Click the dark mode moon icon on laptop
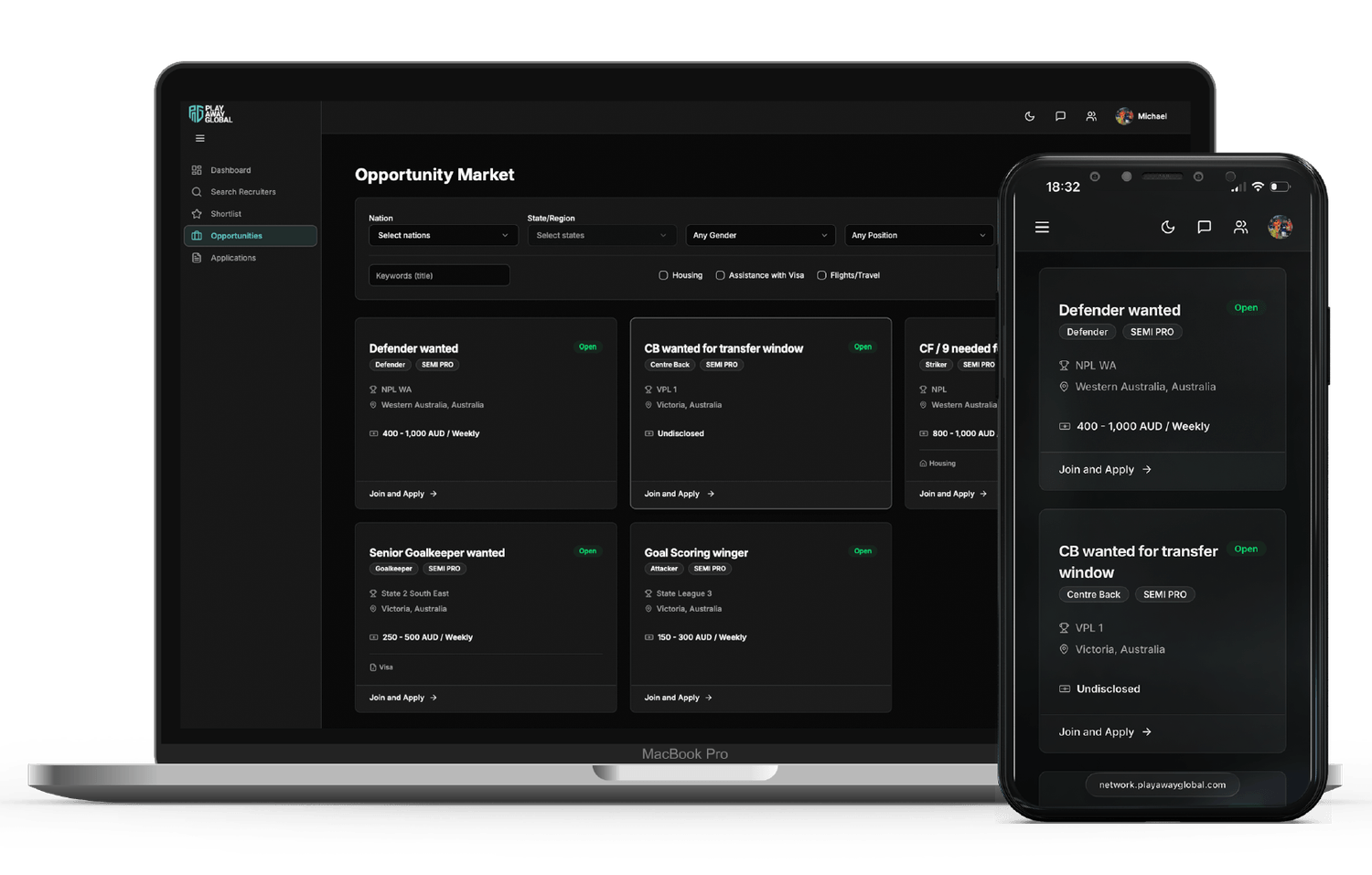1372x875 pixels. (1030, 116)
